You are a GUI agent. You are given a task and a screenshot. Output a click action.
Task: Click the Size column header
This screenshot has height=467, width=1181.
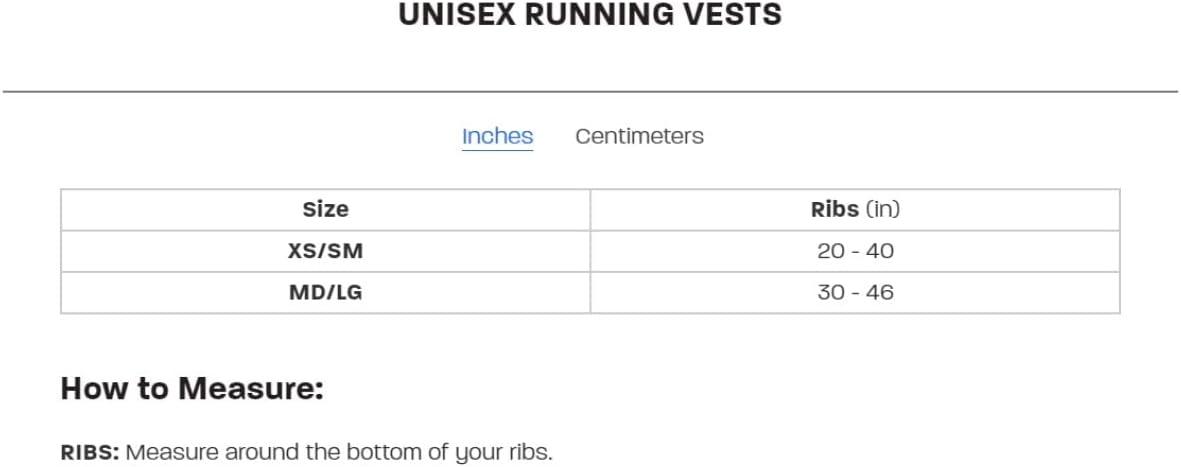[325, 210]
